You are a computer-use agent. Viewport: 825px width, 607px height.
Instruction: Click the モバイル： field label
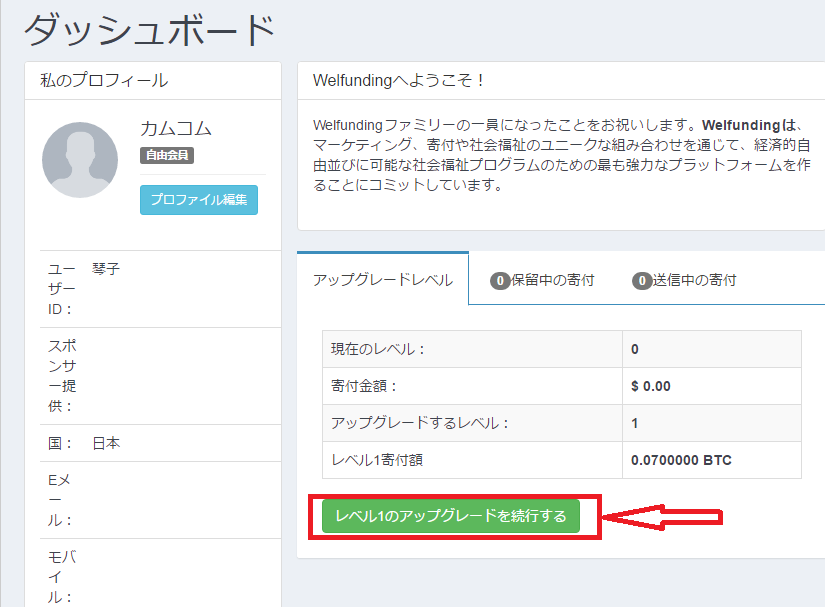(62, 577)
